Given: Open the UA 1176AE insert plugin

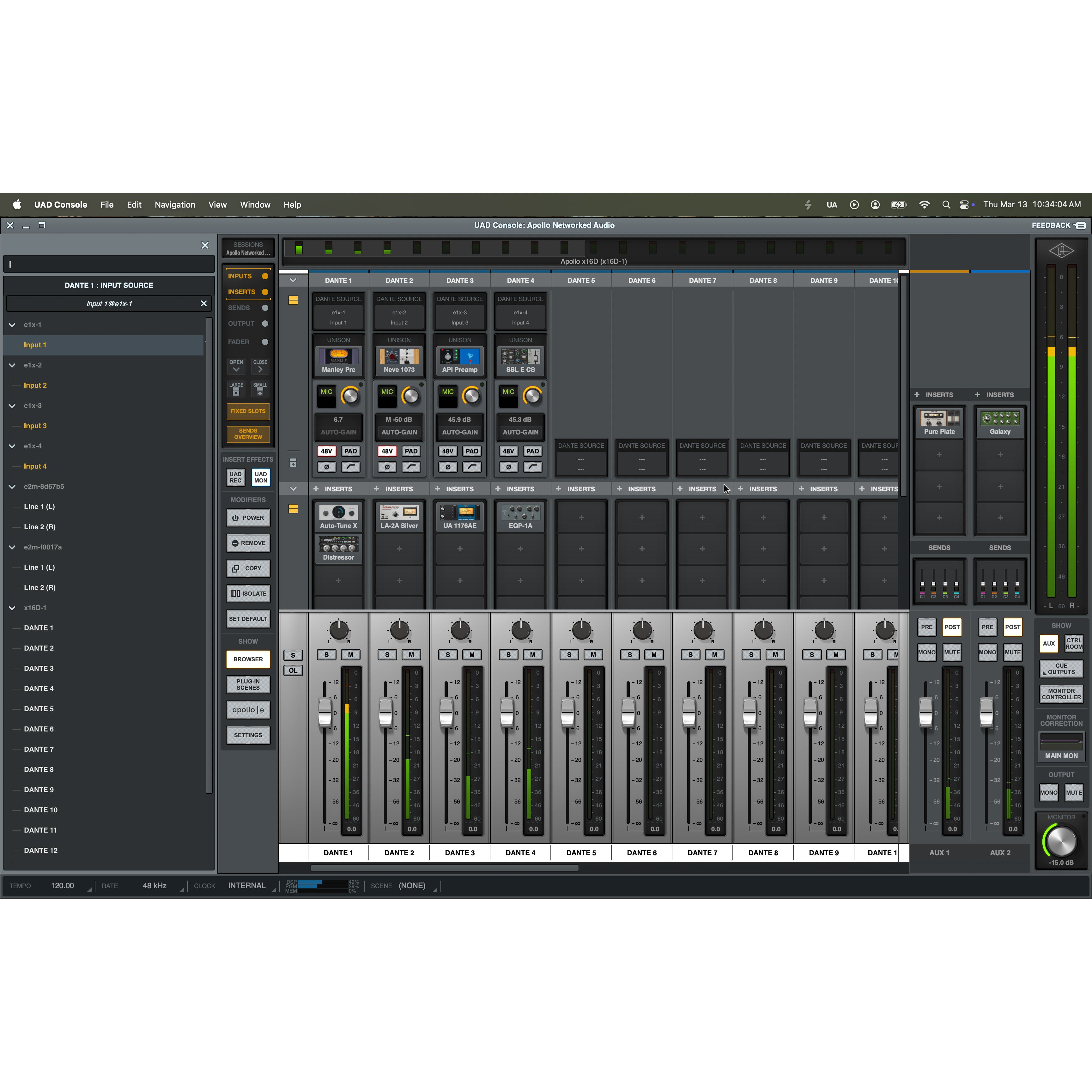Looking at the screenshot, I should point(459,517).
